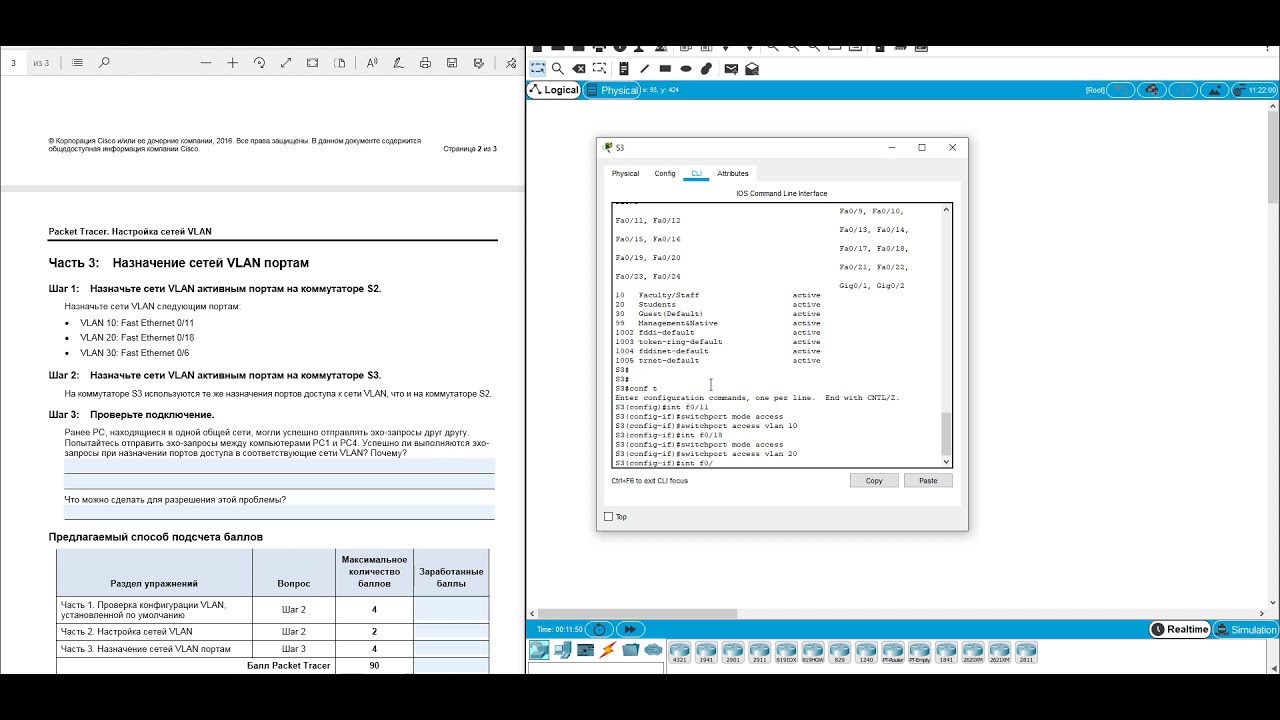This screenshot has height=720, width=1280.
Task: Pick the 2901 router device
Action: 733,653
